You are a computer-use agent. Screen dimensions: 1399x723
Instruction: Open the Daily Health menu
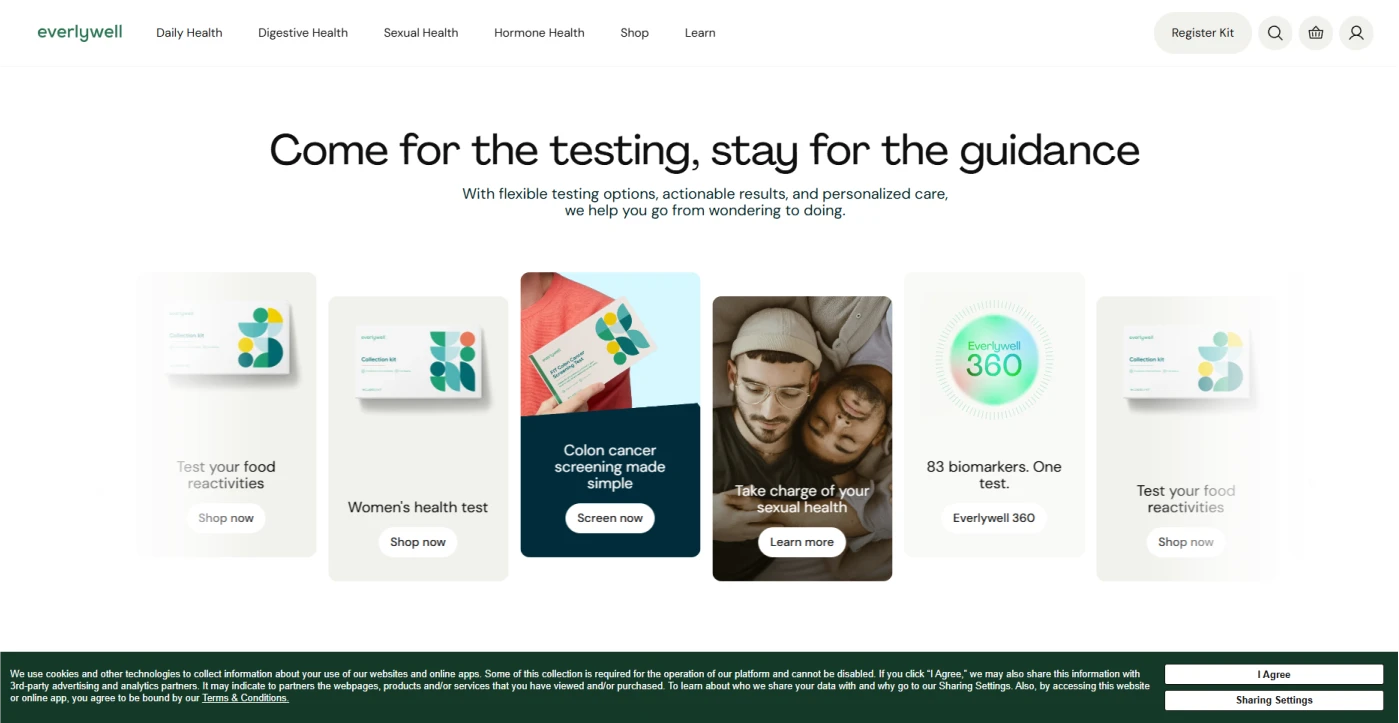(x=189, y=33)
